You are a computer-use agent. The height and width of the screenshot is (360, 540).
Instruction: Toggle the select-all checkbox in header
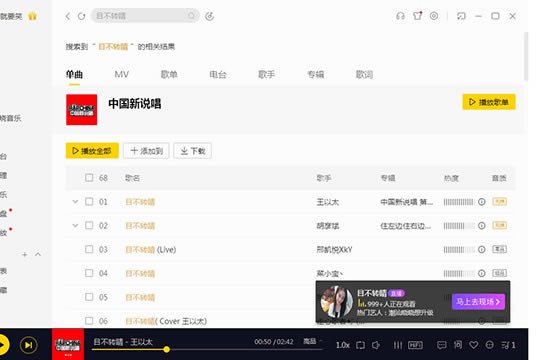[89, 177]
